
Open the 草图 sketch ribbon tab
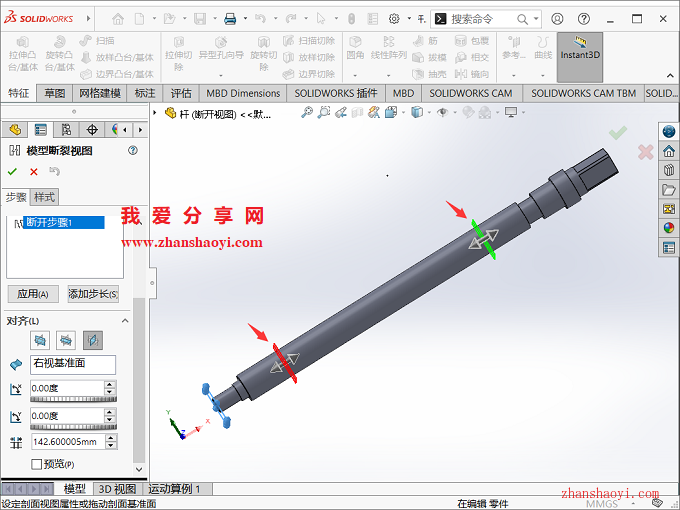[x=54, y=93]
